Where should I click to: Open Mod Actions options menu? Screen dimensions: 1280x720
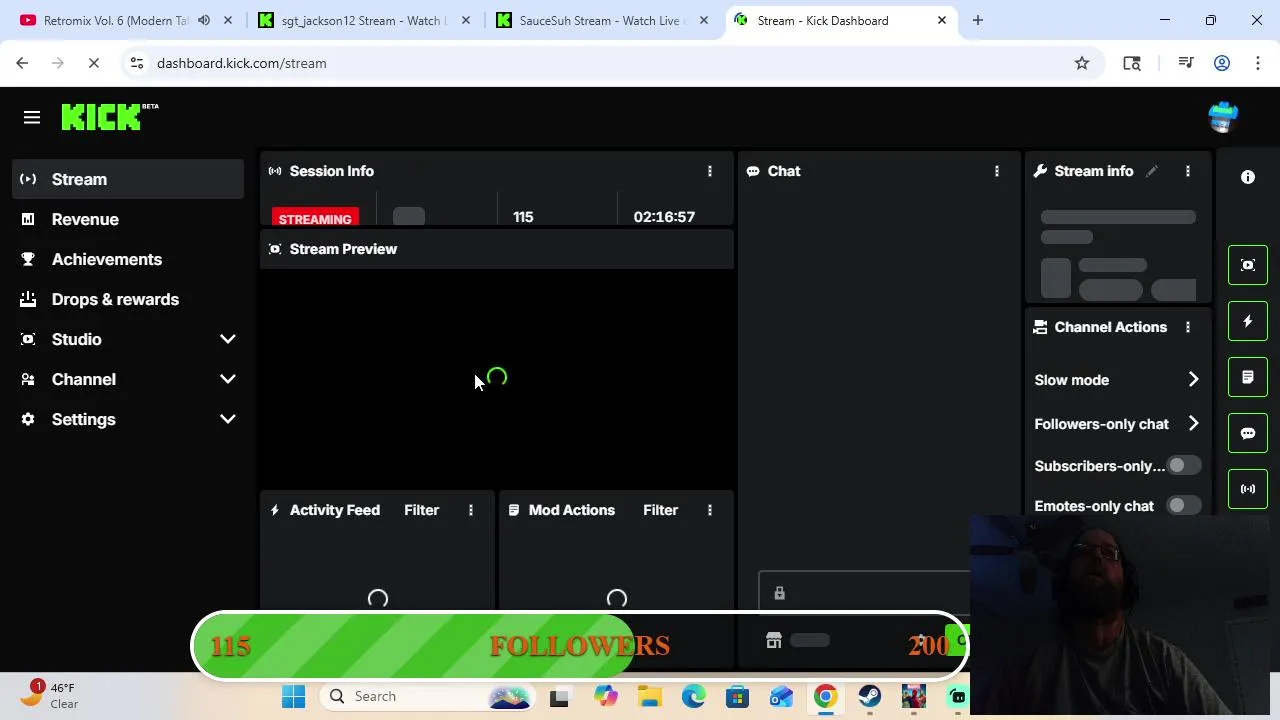pos(710,510)
